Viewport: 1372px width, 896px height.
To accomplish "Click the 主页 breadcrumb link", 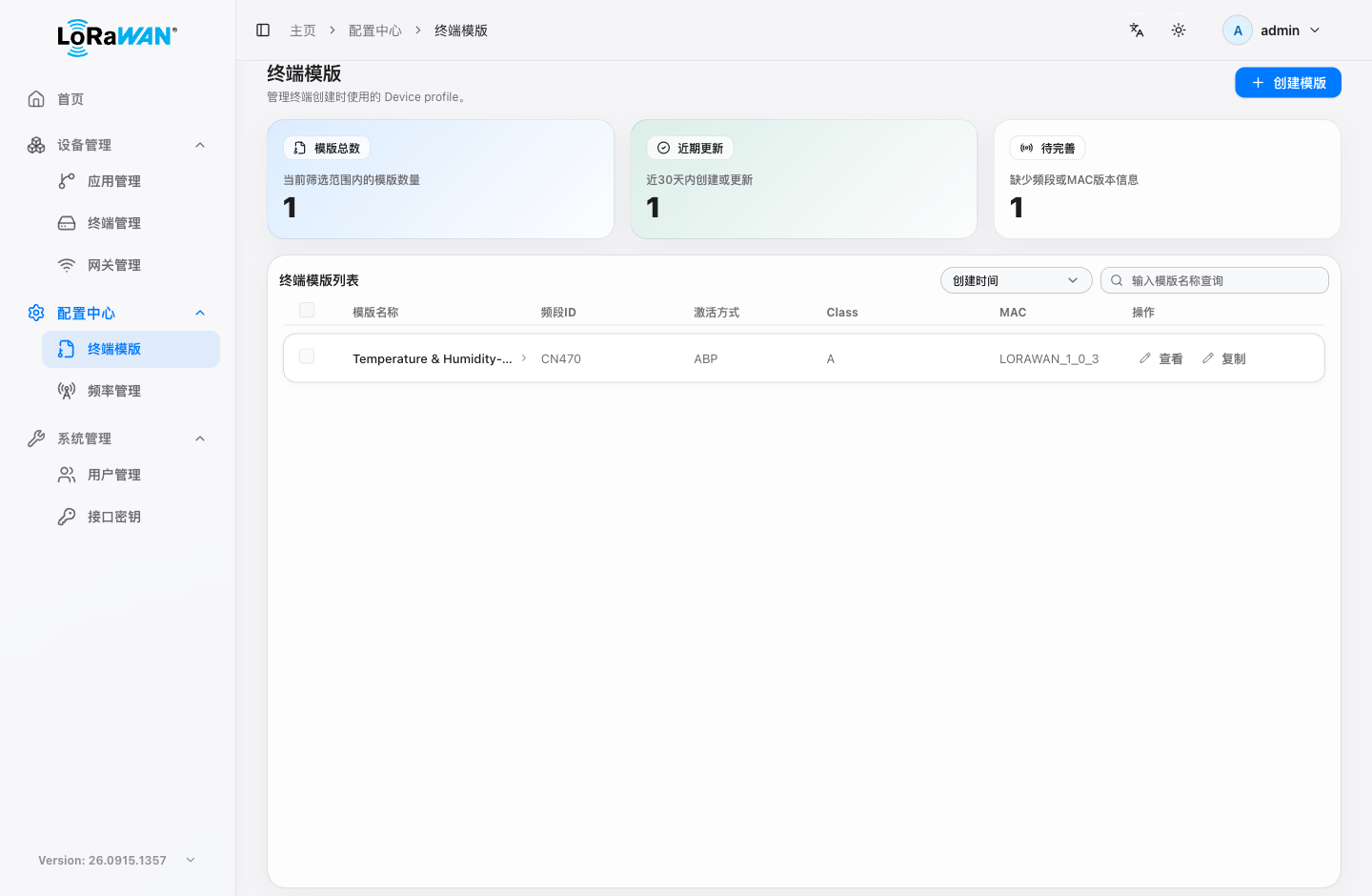I will click(x=303, y=31).
